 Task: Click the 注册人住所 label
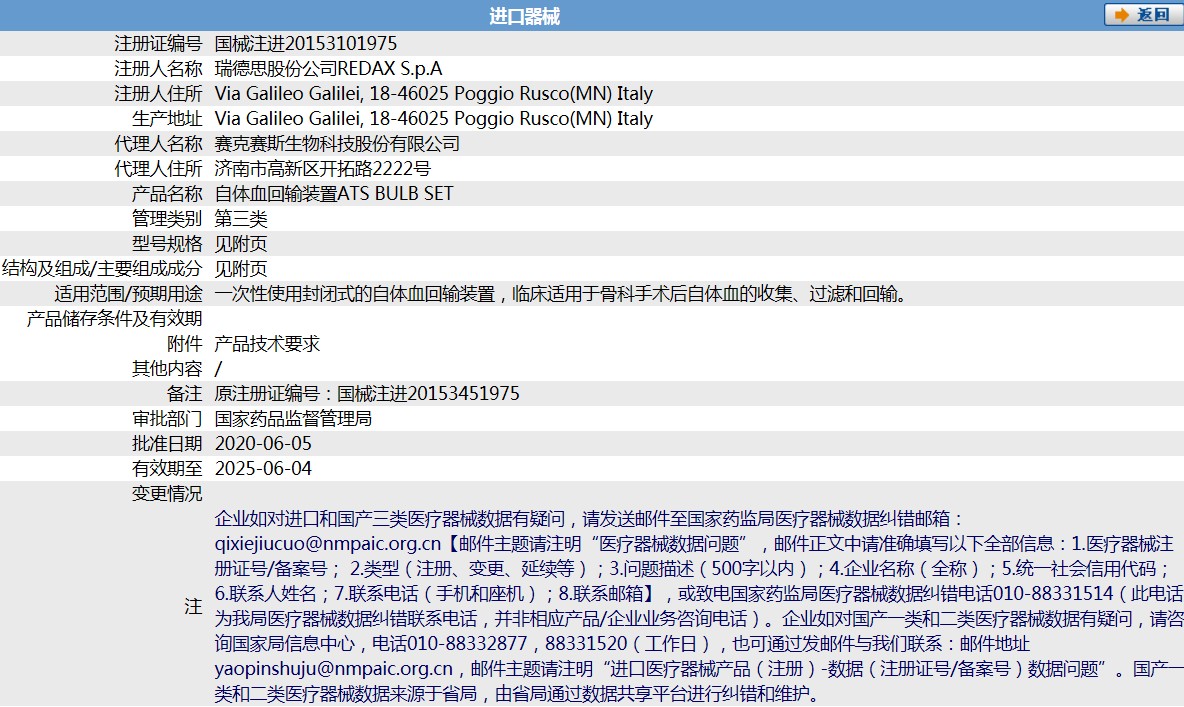coord(159,94)
